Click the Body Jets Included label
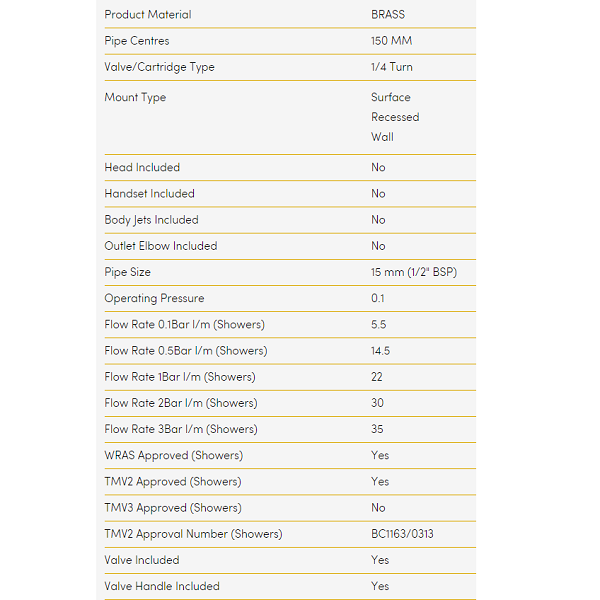The image size is (600, 600). pos(151,220)
